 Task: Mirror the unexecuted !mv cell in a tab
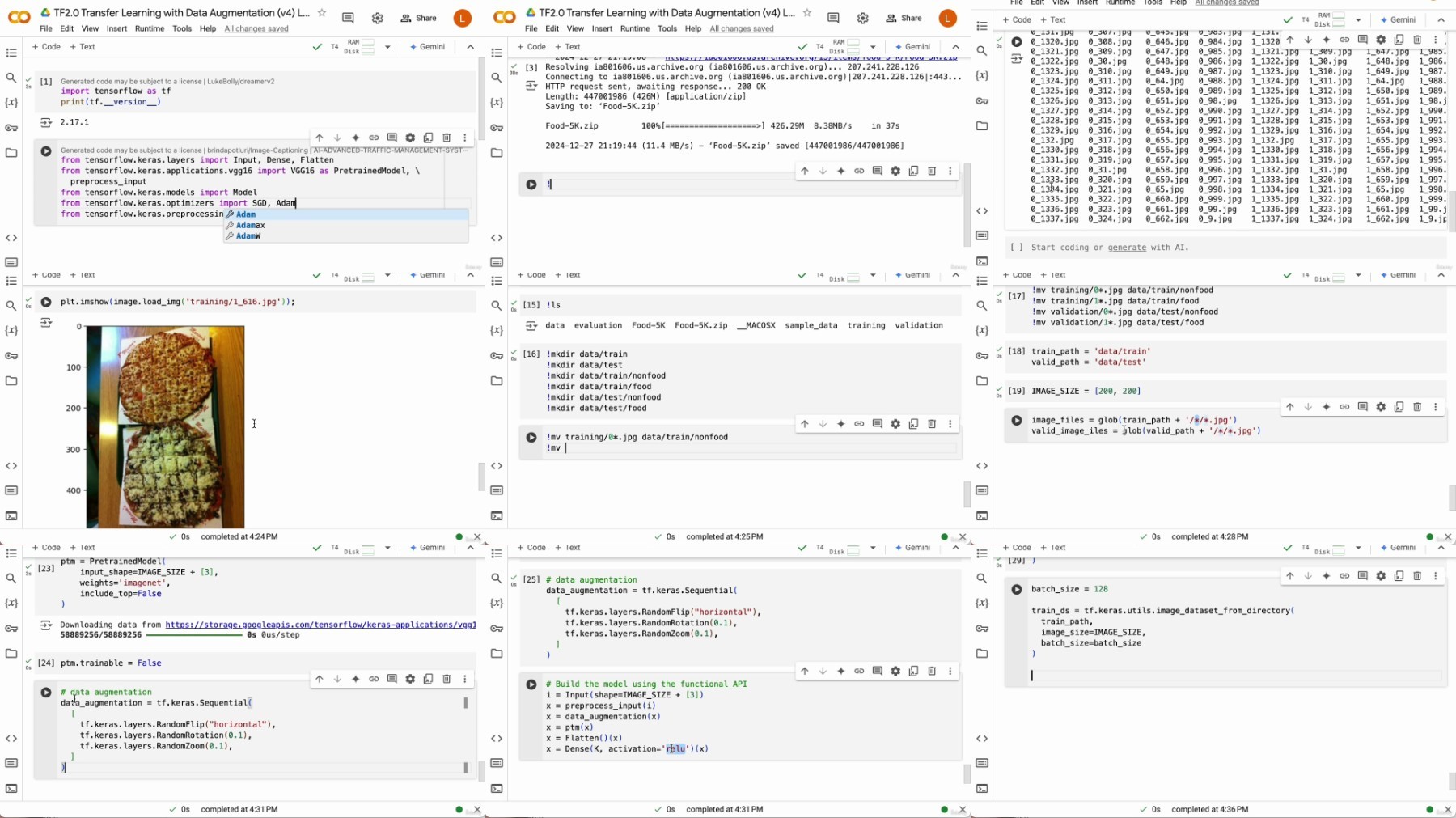(914, 424)
